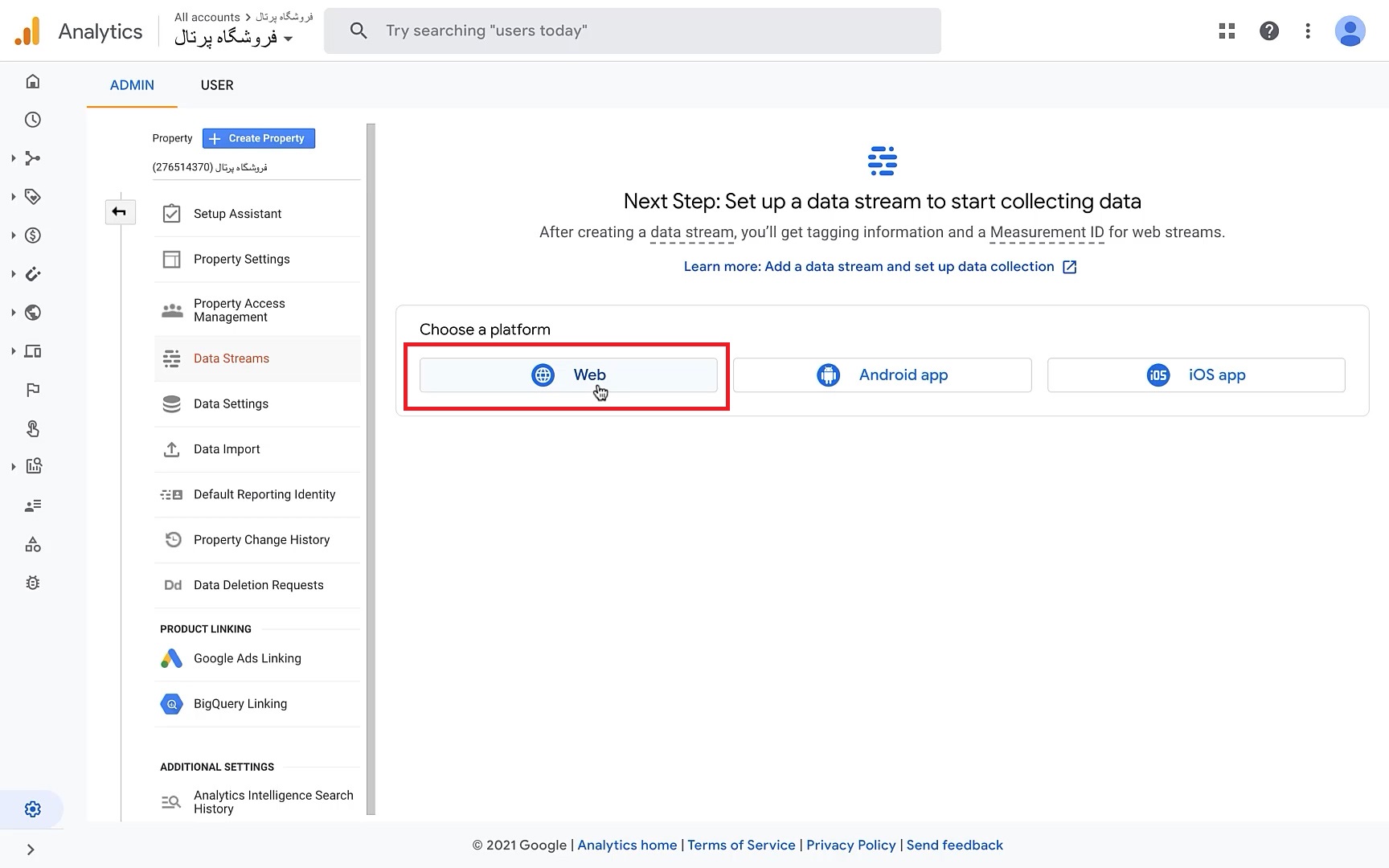Open Realtime clock icon in sidebar
This screenshot has height=868, width=1389.
click(33, 120)
